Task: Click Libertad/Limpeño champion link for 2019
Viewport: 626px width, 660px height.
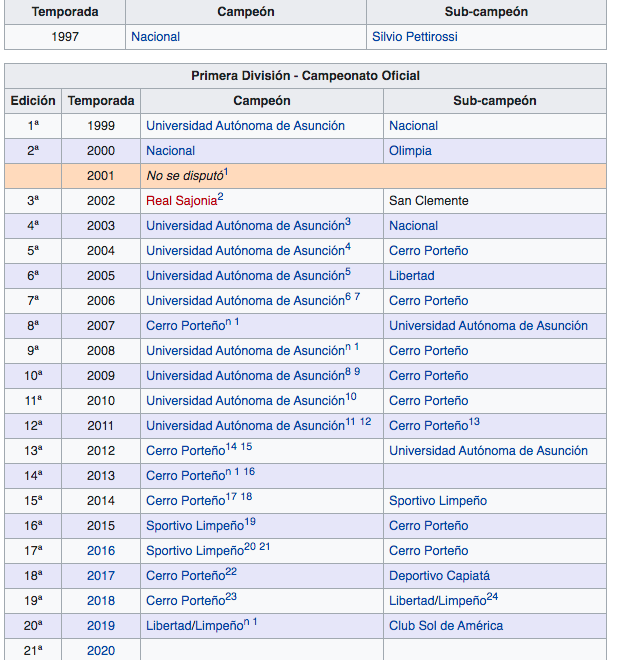Action: click(194, 626)
